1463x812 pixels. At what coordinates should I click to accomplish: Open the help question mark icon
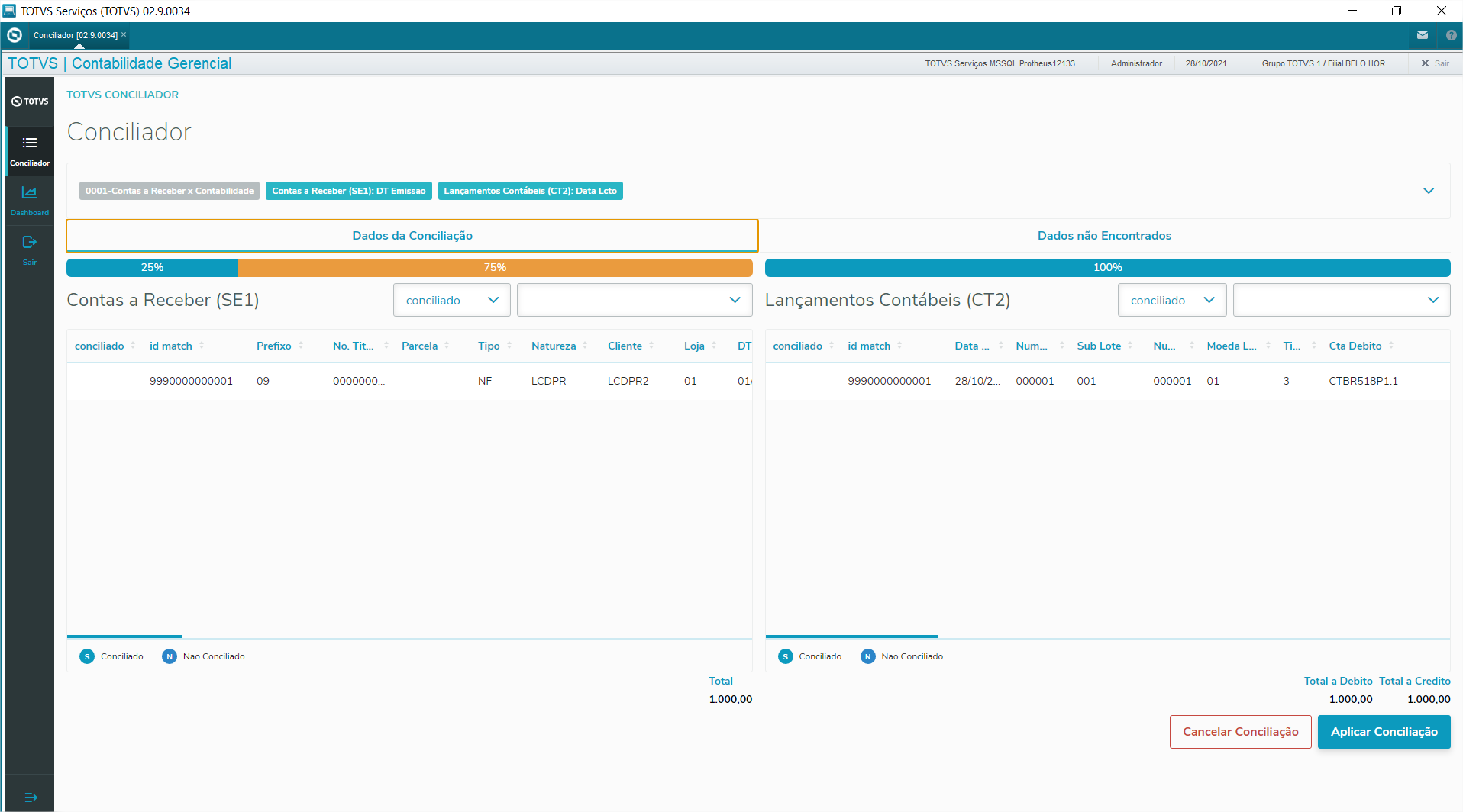[x=1451, y=35]
